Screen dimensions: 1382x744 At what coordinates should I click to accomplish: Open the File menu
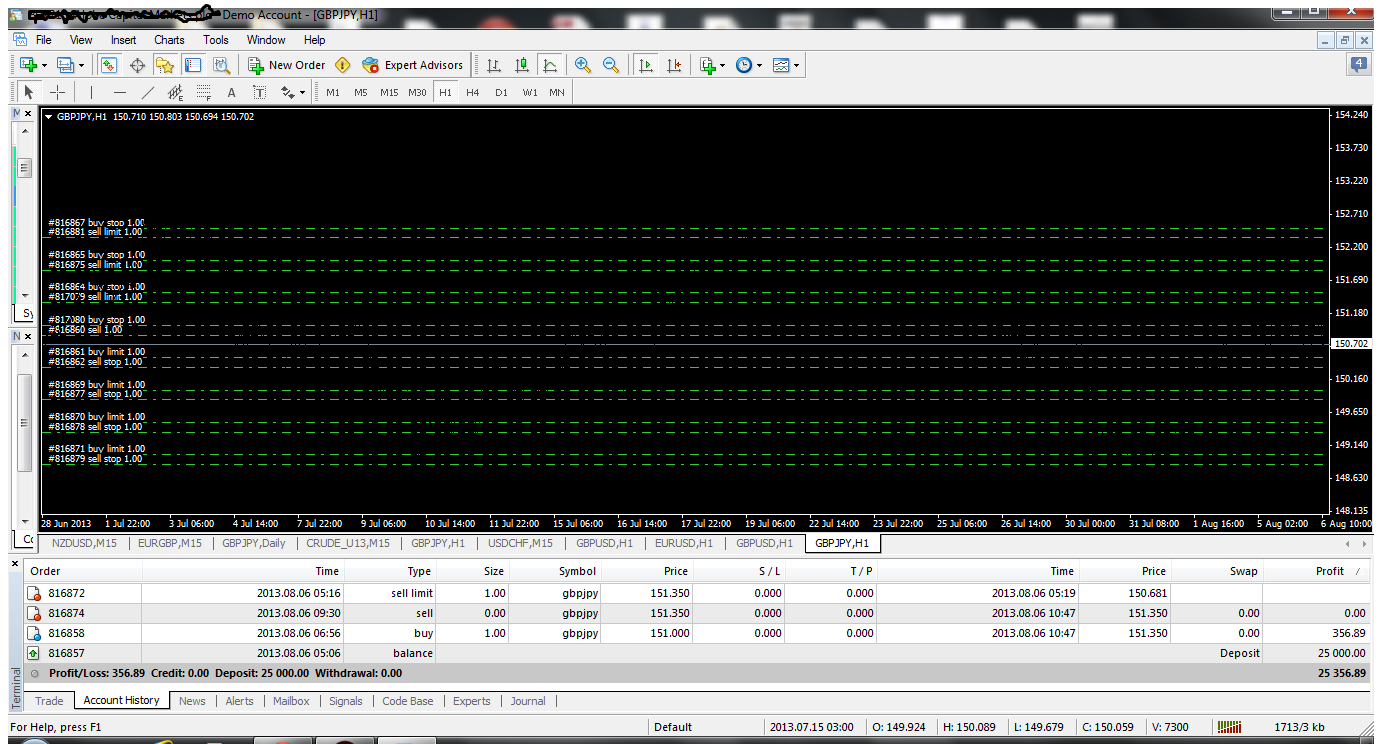point(44,40)
